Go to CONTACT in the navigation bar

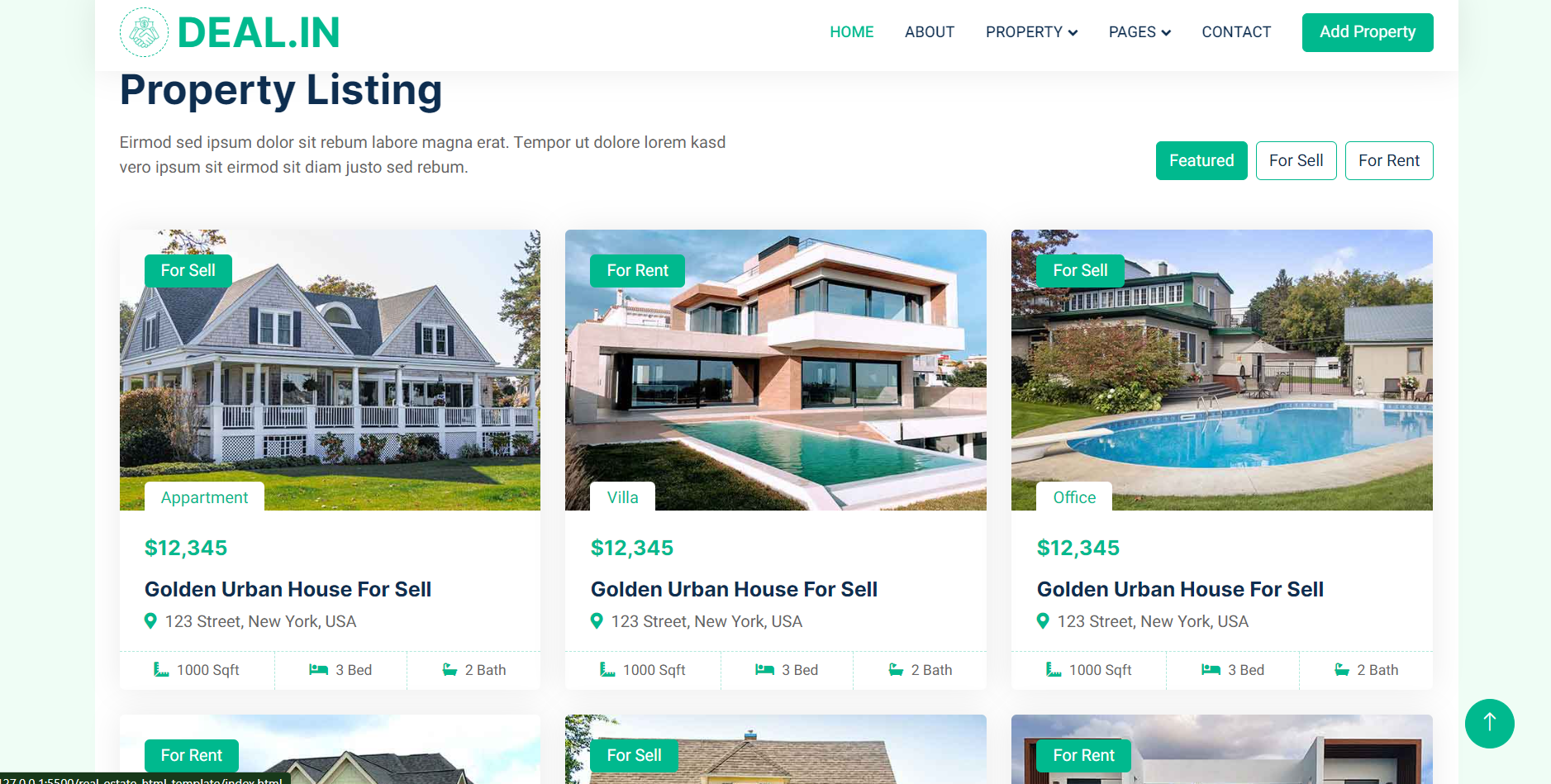pyautogui.click(x=1236, y=32)
